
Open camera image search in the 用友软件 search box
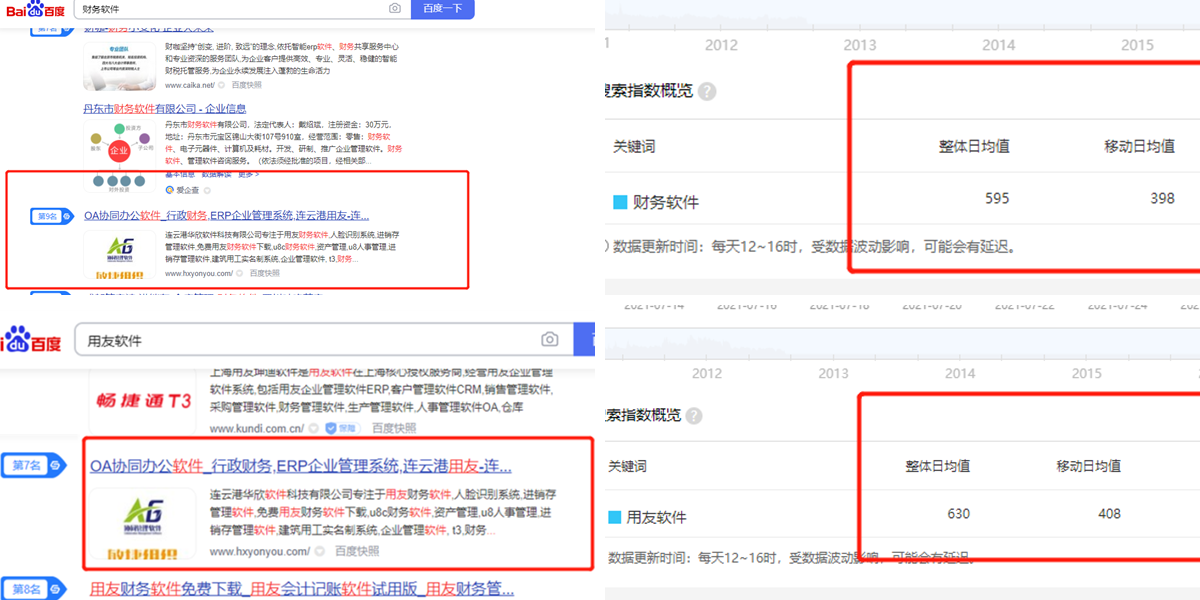tap(549, 340)
